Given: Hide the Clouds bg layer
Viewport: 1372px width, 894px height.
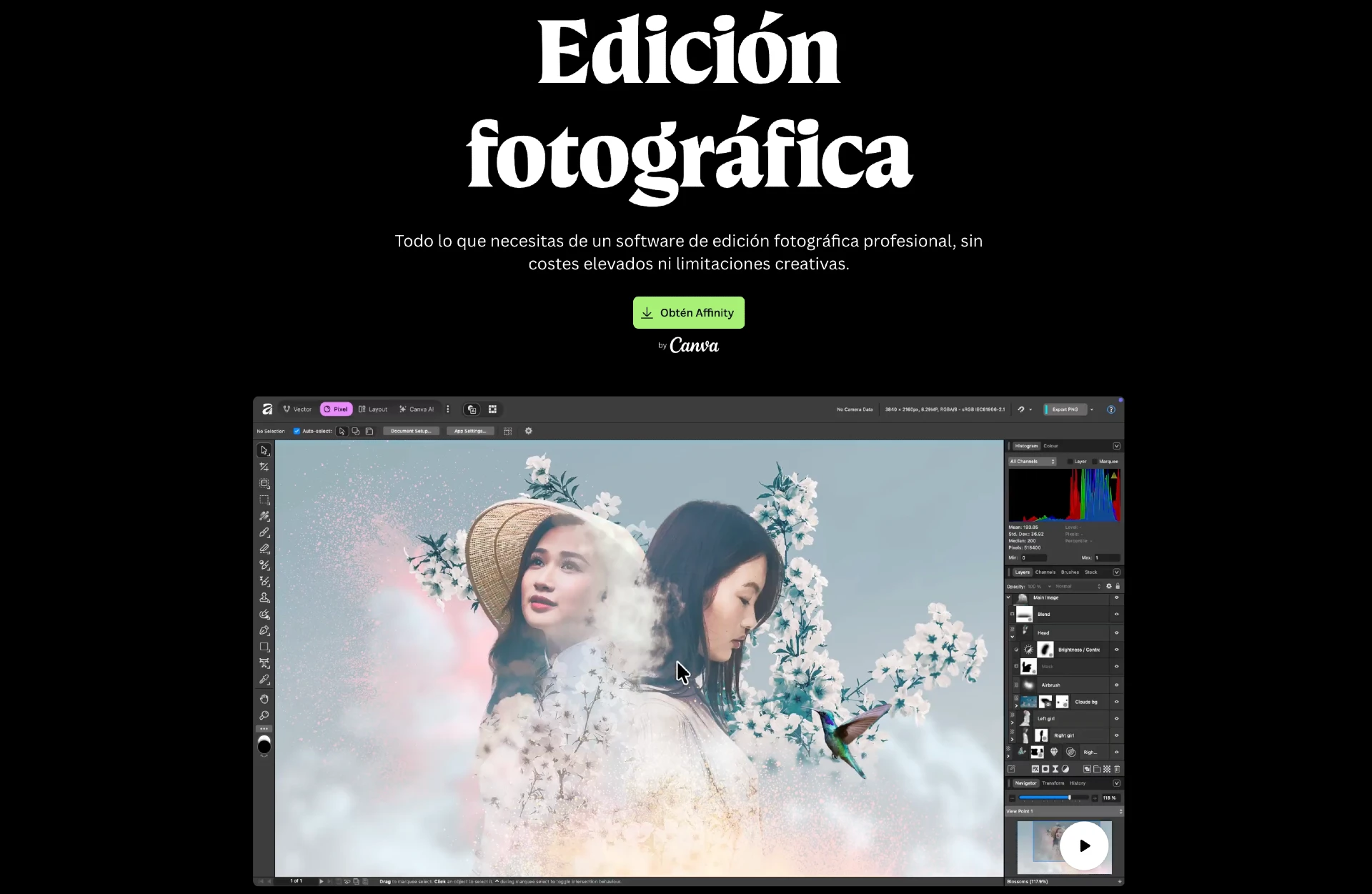Looking at the screenshot, I should tap(1116, 702).
